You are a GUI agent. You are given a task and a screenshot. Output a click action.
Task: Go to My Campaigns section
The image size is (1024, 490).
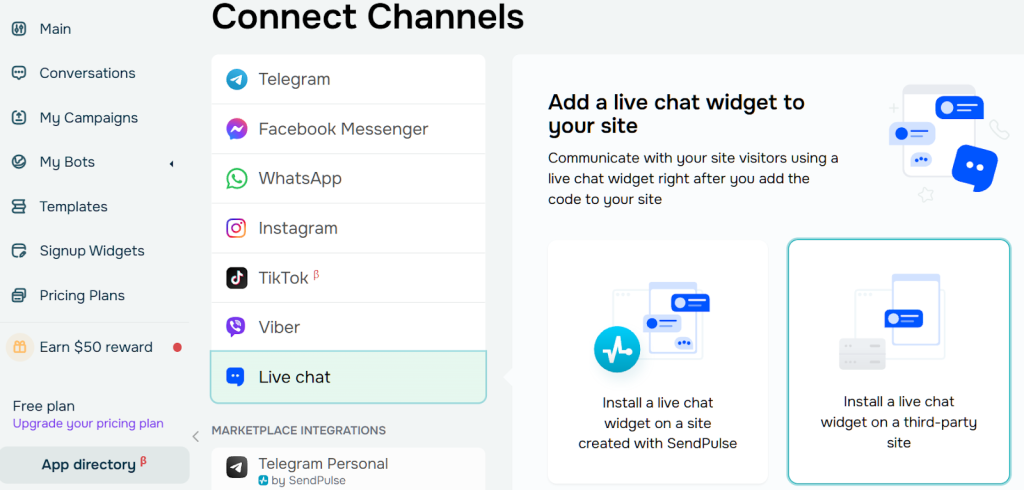[88, 118]
